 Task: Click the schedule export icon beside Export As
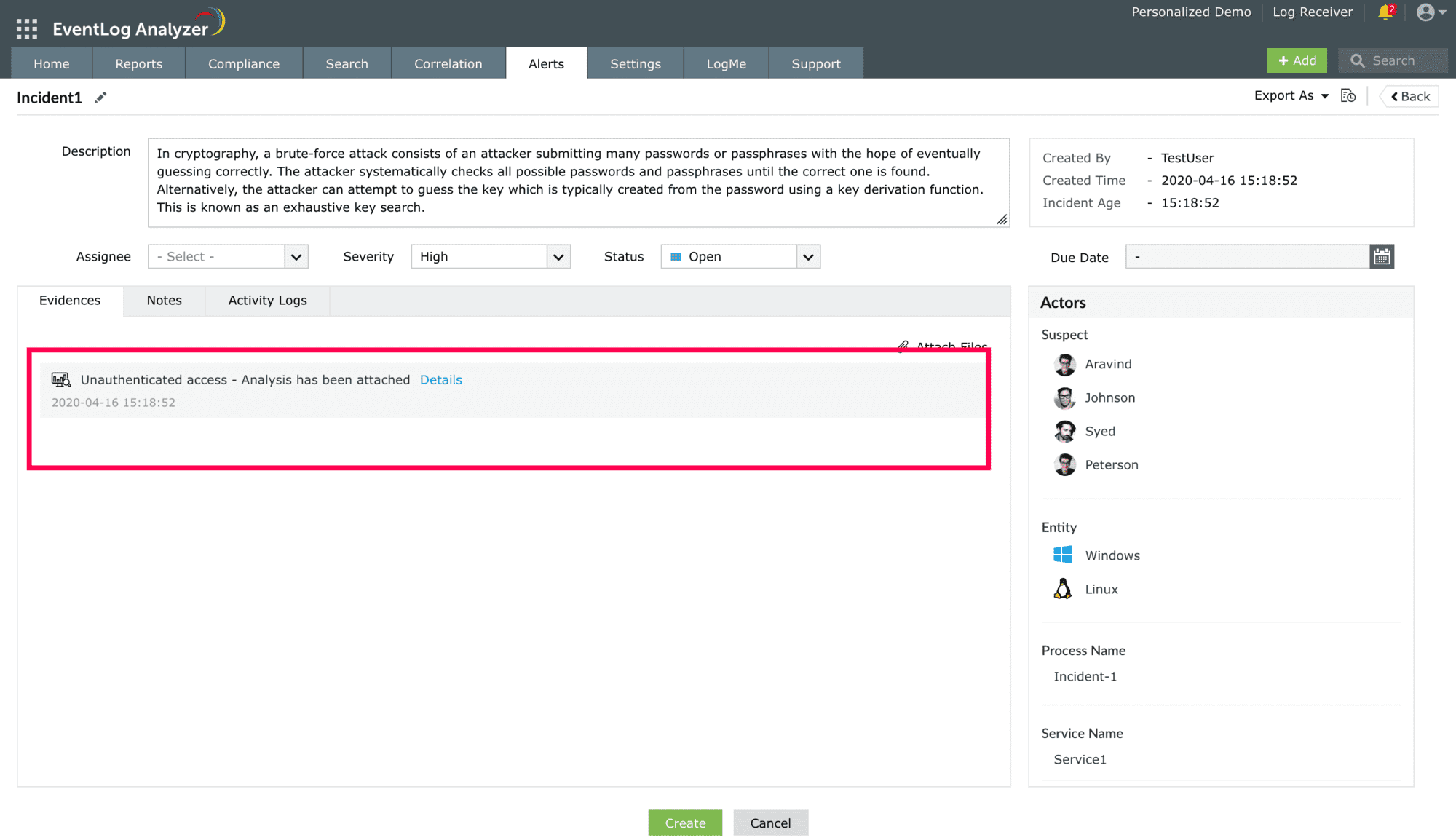[1348, 96]
